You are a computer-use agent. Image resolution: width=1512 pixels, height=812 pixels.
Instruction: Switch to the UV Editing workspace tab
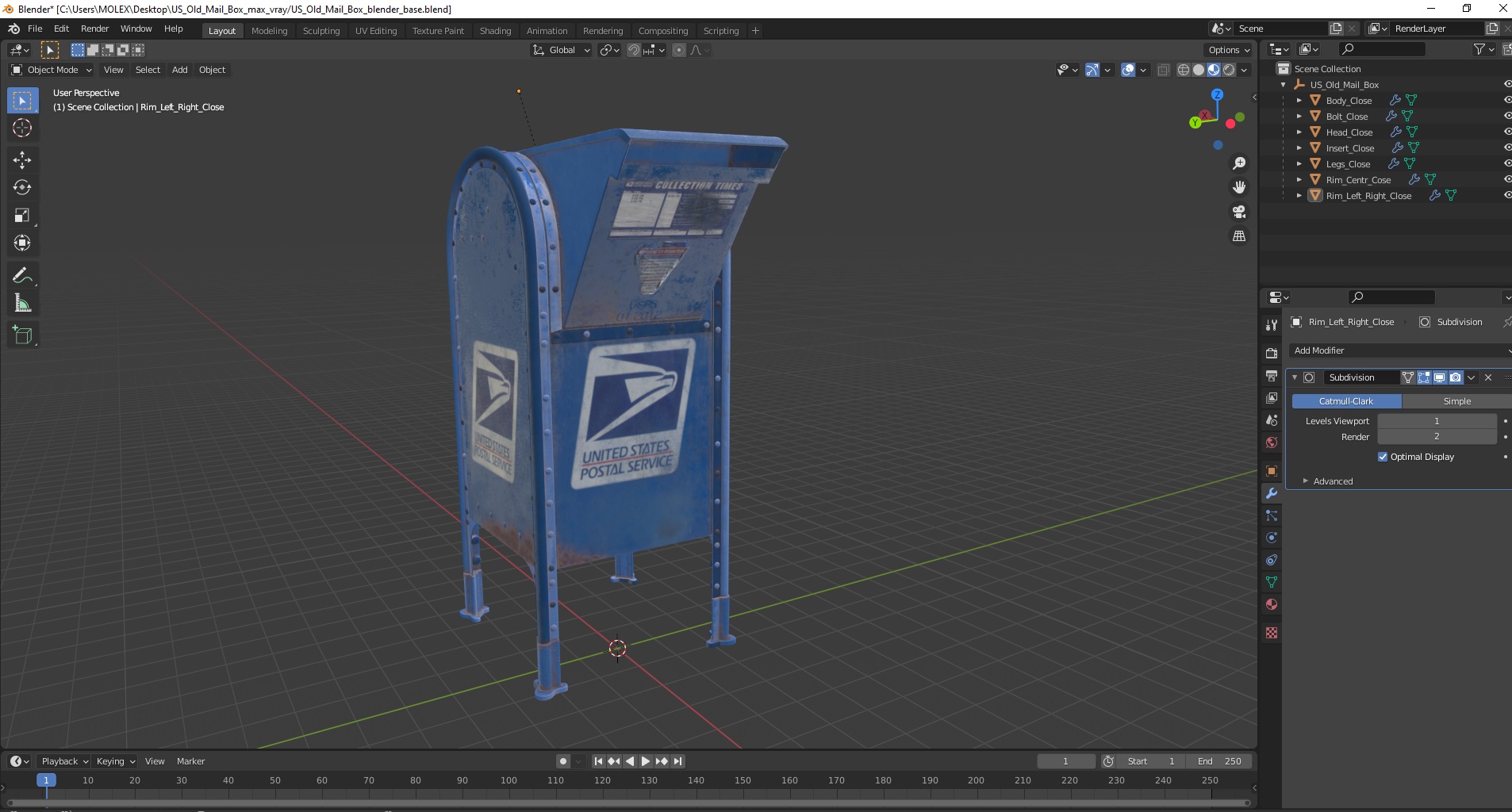coord(376,31)
